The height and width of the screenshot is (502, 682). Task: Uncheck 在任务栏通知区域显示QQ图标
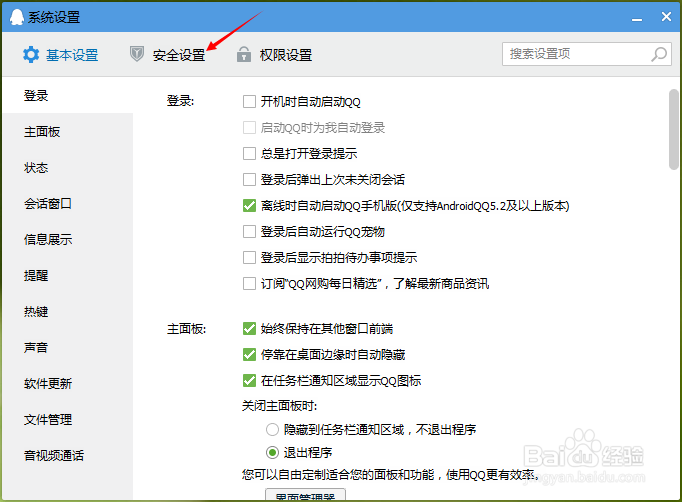[x=249, y=381]
